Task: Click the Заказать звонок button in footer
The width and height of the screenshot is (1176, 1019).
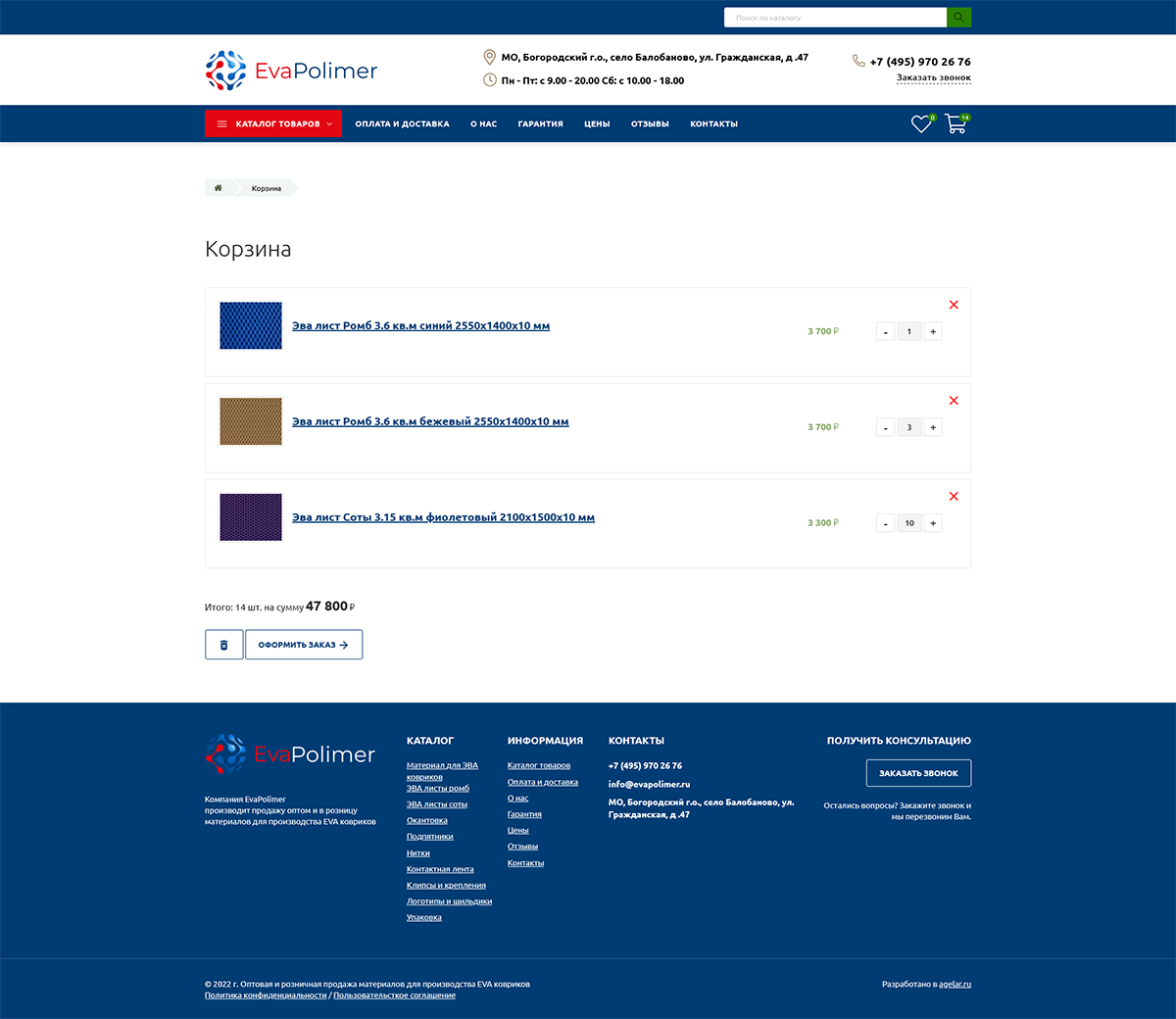Action: [918, 773]
